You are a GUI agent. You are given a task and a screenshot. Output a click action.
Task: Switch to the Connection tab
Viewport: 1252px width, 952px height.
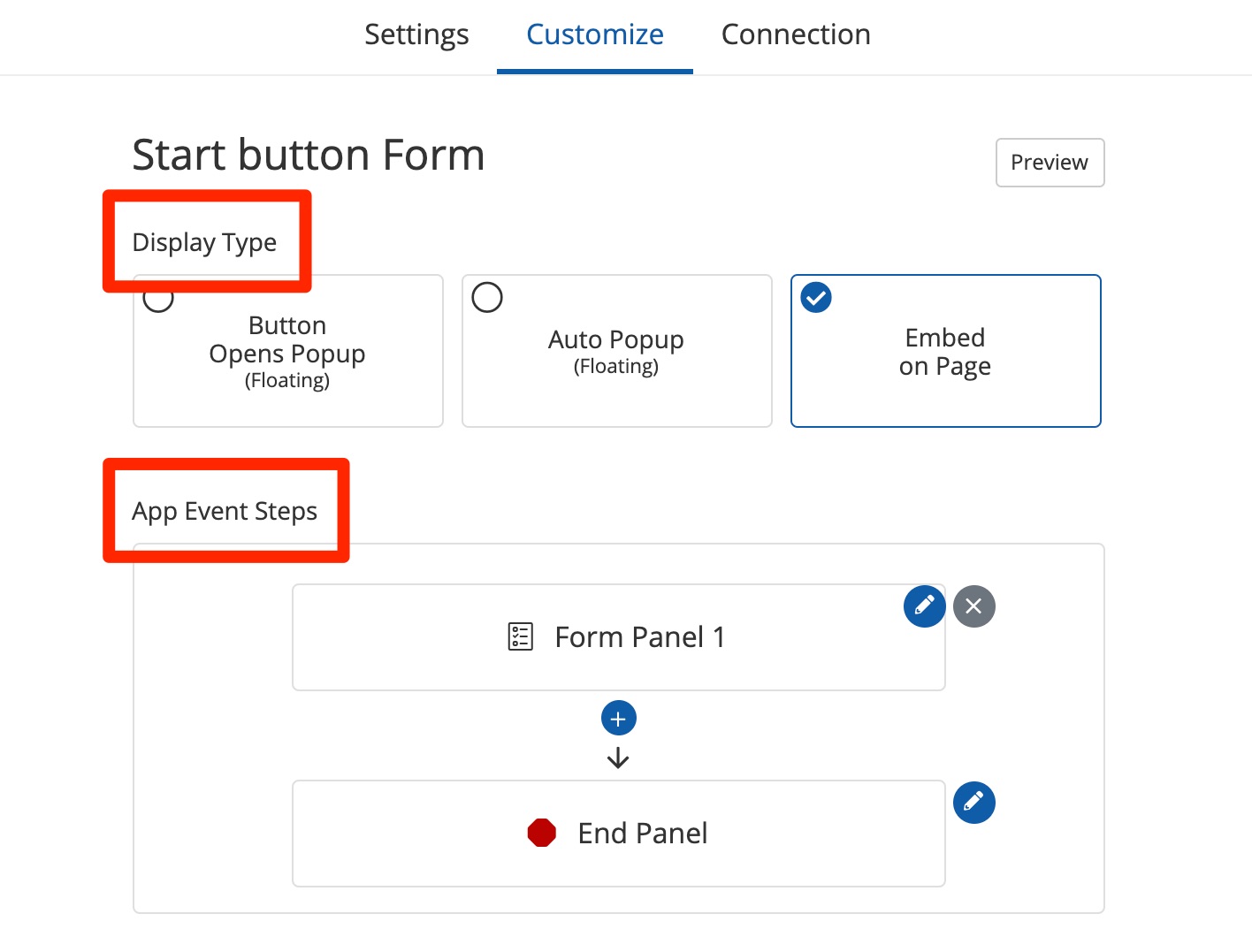point(796,35)
